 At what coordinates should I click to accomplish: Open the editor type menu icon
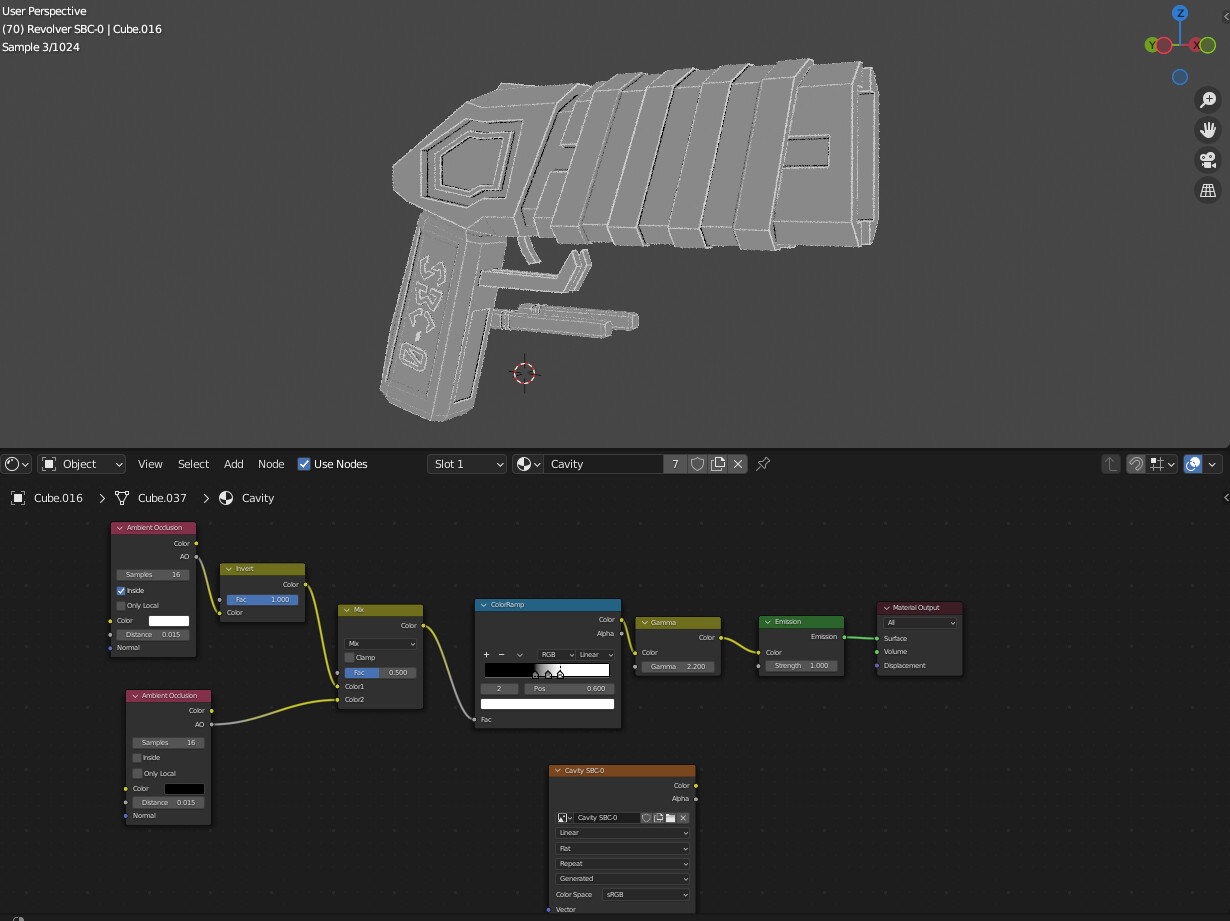17,464
